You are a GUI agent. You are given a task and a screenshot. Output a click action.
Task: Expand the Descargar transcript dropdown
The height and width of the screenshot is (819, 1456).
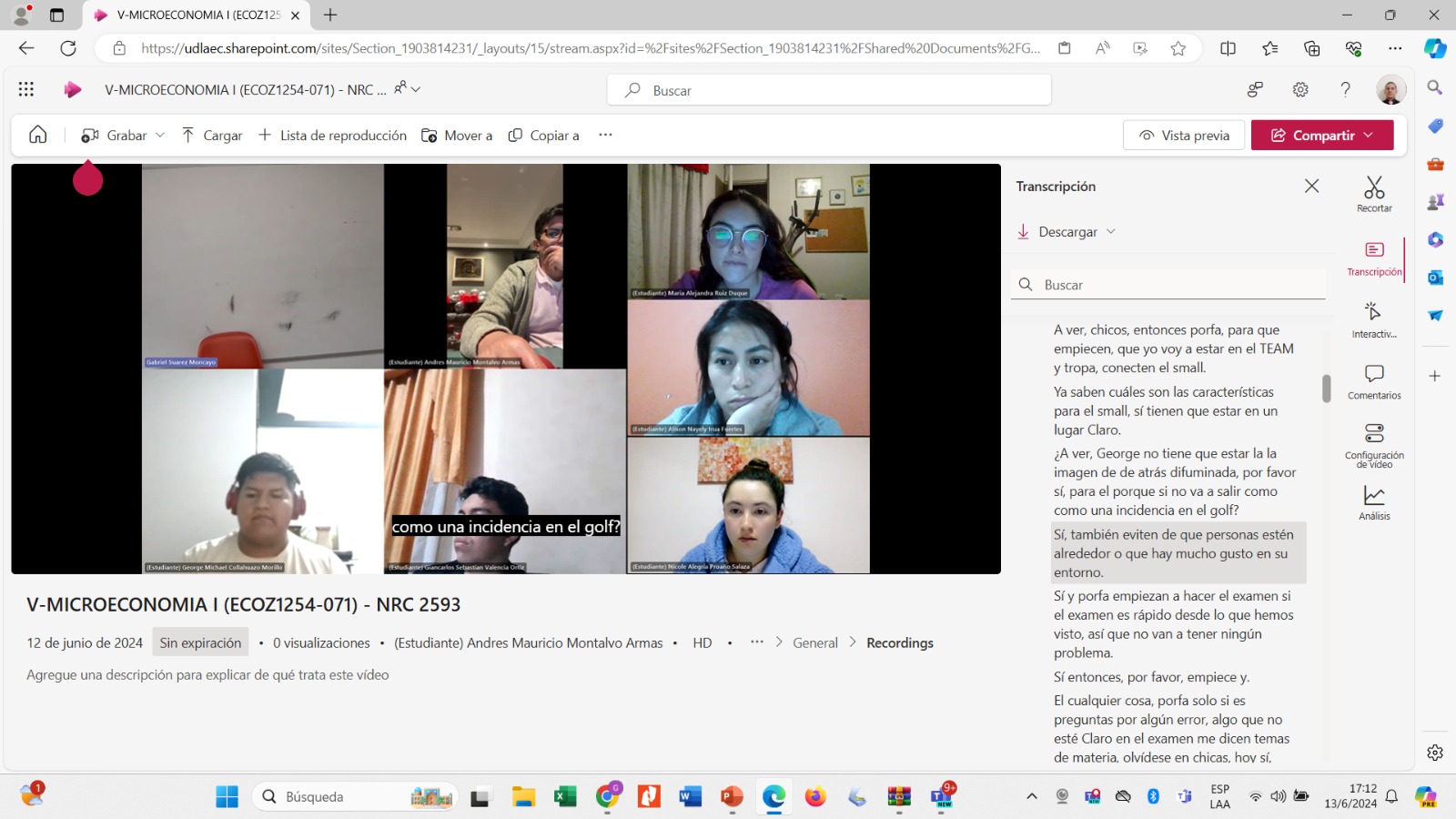[x=1111, y=232]
